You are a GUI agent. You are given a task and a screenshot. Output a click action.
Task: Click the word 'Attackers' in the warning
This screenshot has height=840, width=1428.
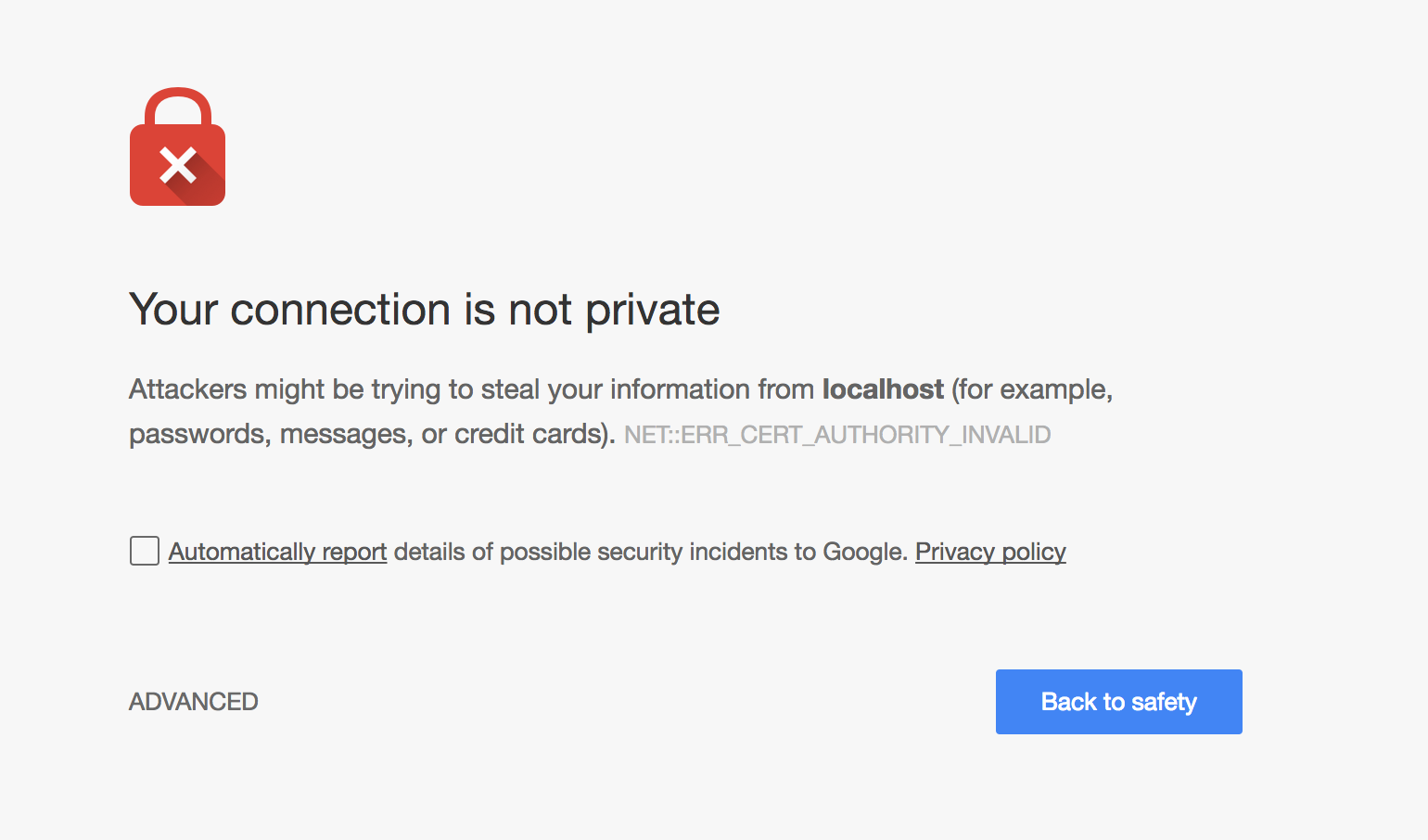coord(188,389)
